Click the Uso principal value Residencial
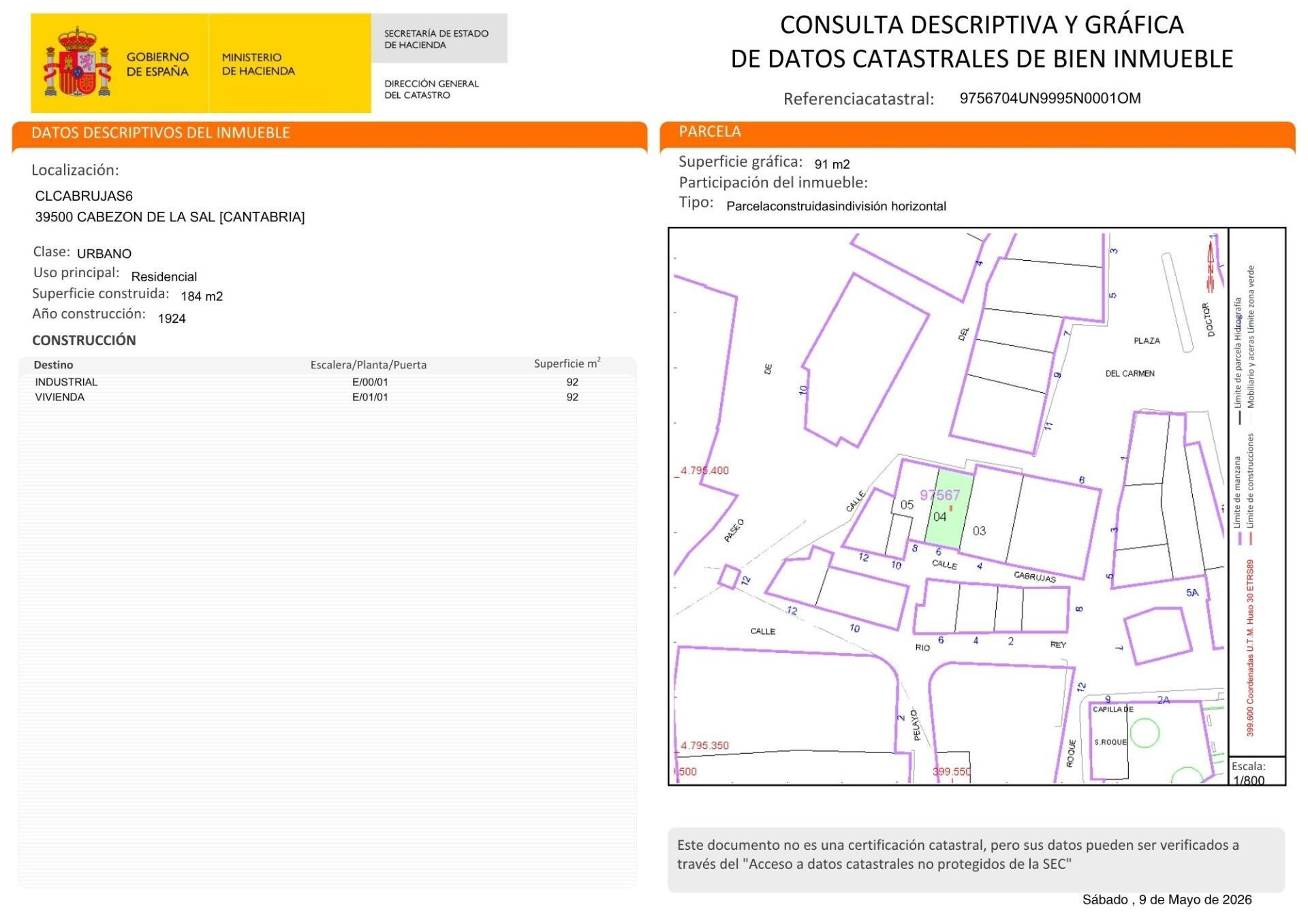This screenshot has height=924, width=1308. click(x=164, y=277)
